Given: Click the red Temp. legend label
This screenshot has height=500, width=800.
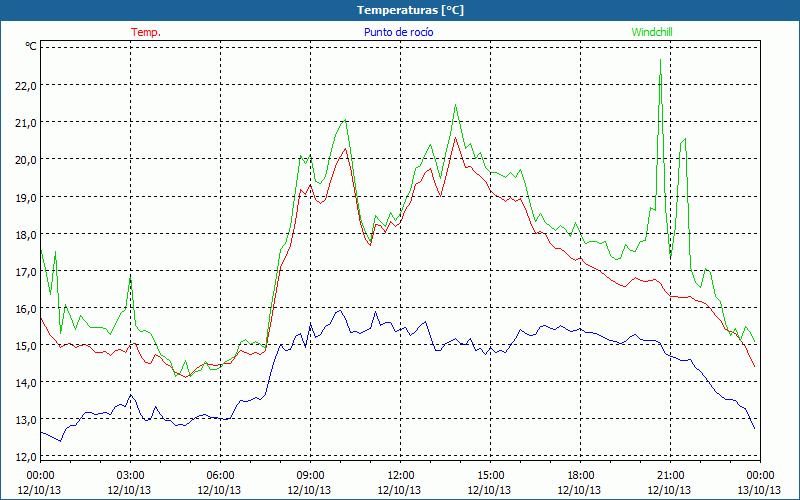Looking at the screenshot, I should coord(146,32).
